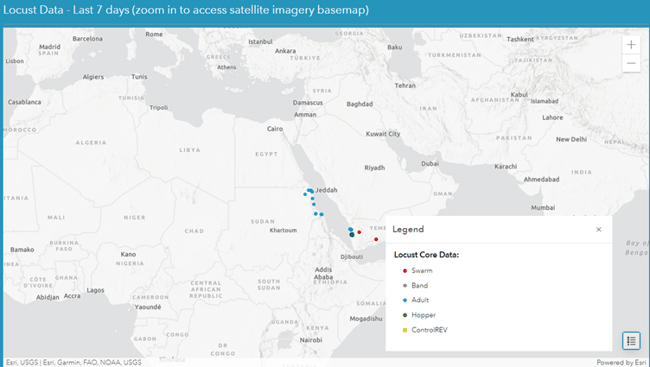The height and width of the screenshot is (367, 650).
Task: Click the blue adult dot beside Jeddah
Action: point(312,191)
